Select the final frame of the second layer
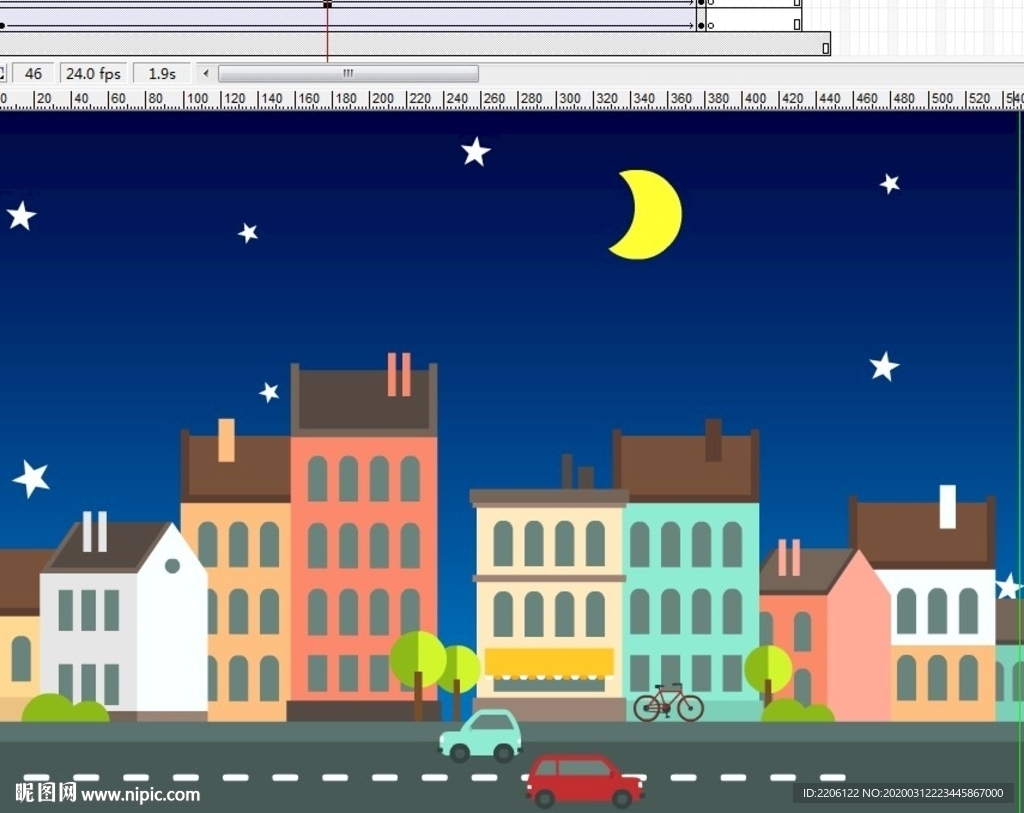The height and width of the screenshot is (813, 1024). click(x=797, y=25)
